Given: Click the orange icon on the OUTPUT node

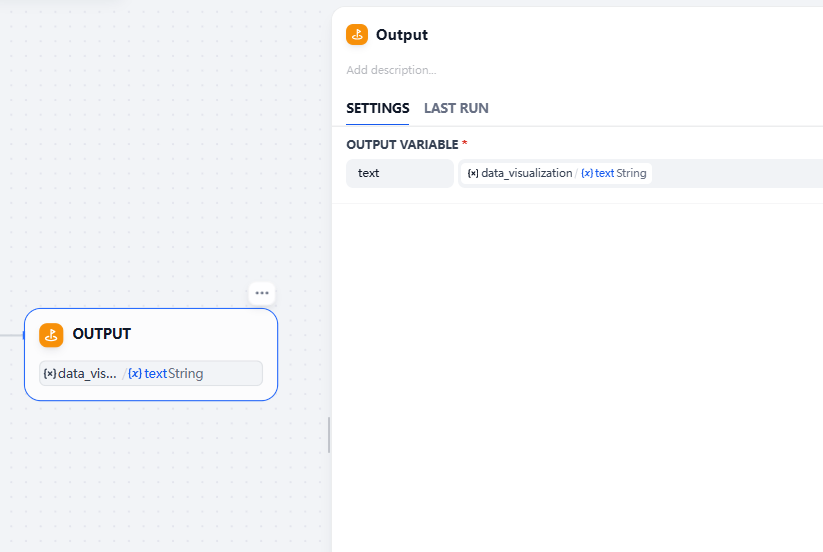Looking at the screenshot, I should 51,335.
